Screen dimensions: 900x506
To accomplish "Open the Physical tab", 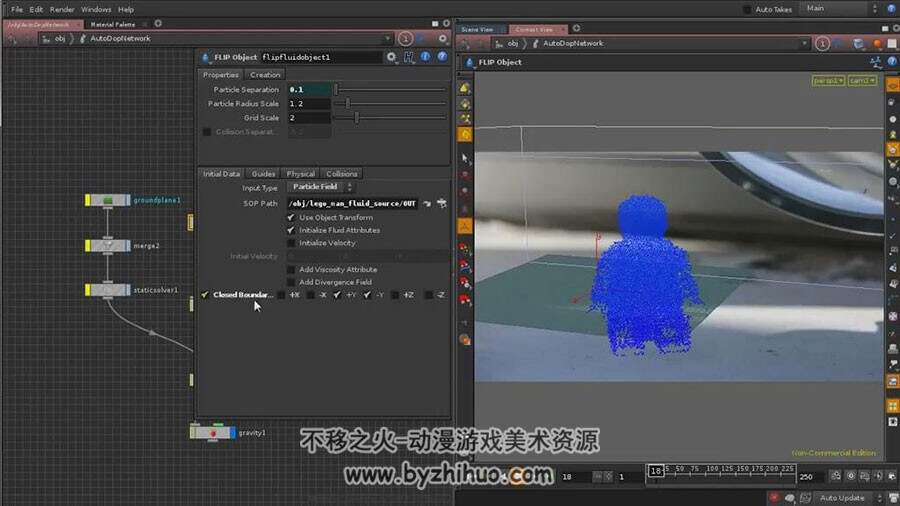I will click(x=300, y=173).
